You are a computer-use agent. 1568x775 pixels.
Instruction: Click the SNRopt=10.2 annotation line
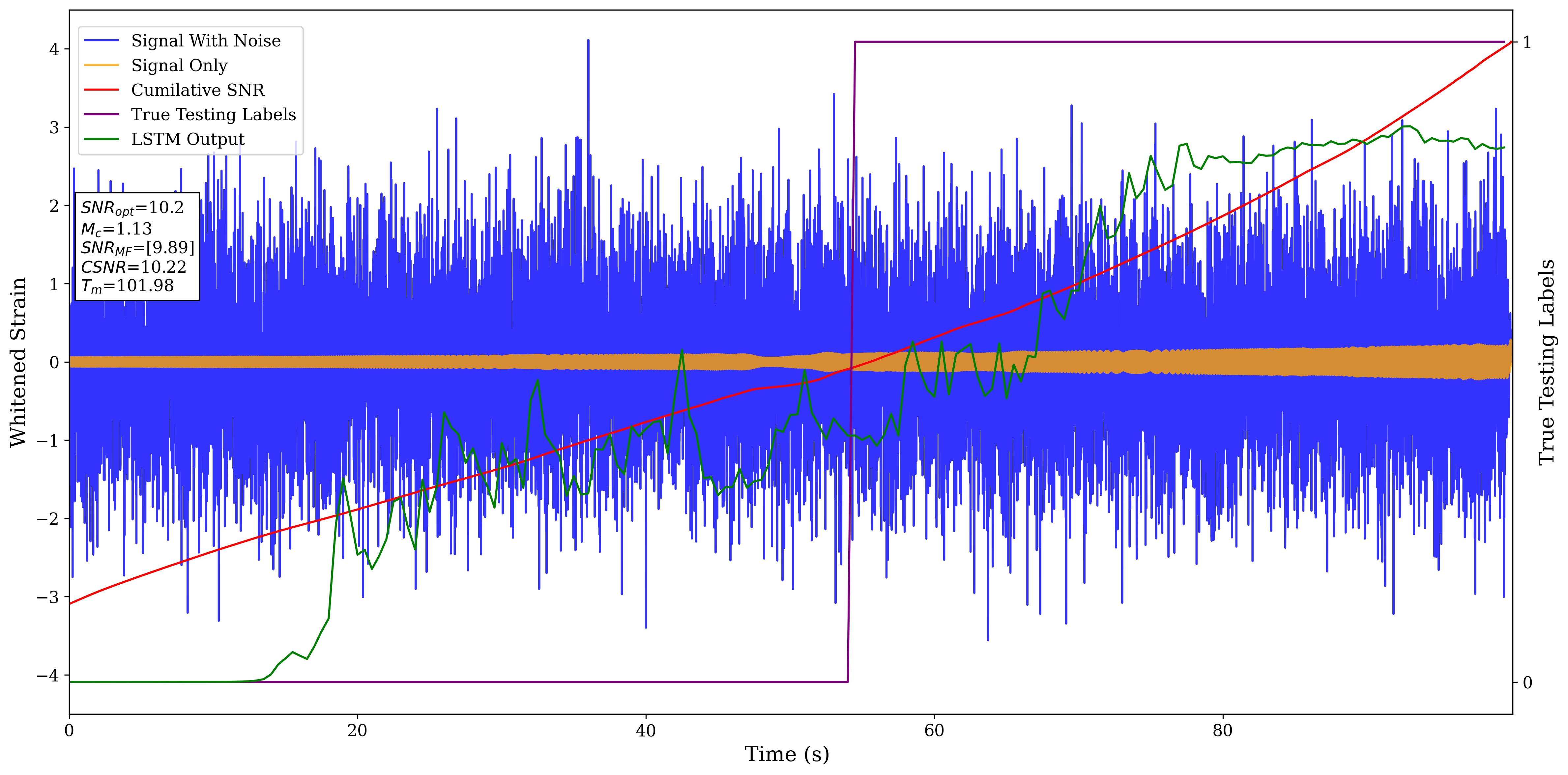[x=132, y=208]
